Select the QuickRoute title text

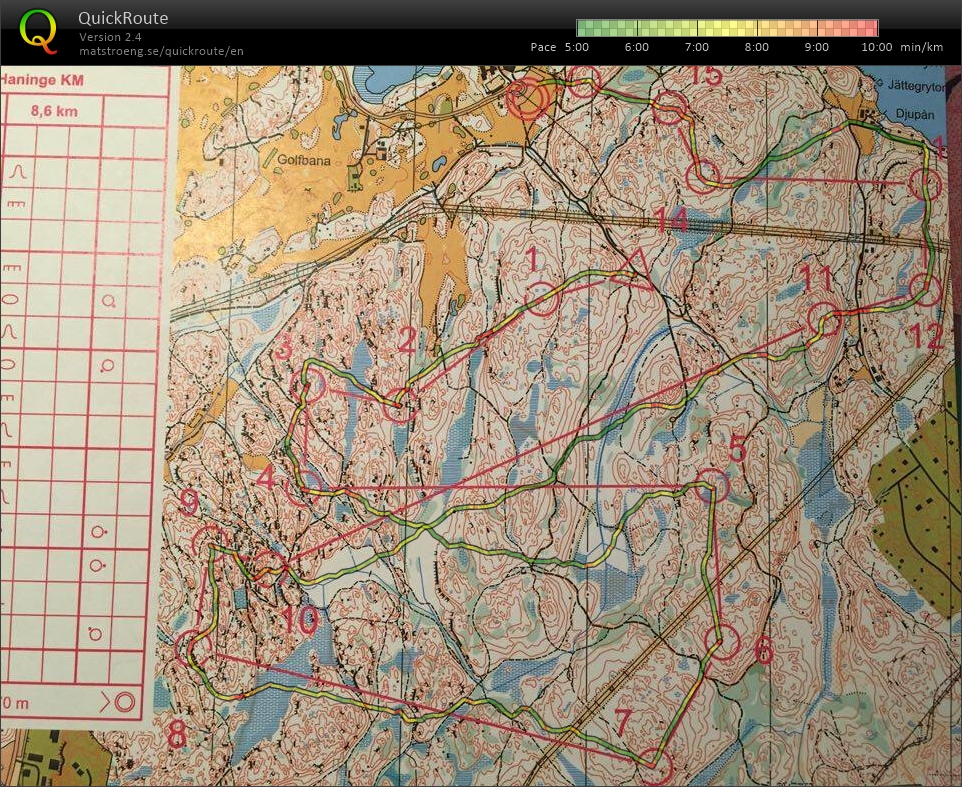123,18
